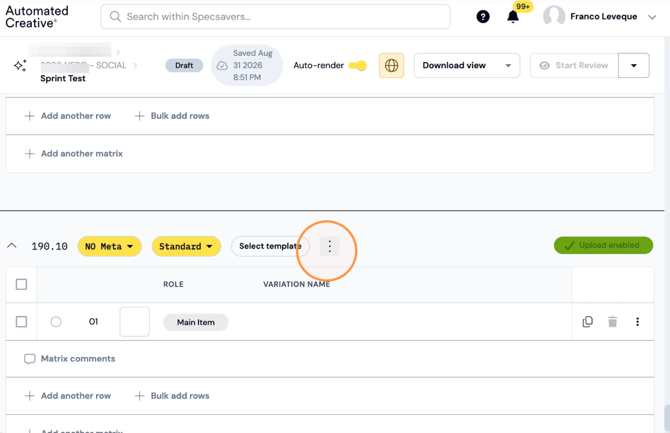
Task: Open Matrix comments
Action: click(x=70, y=359)
